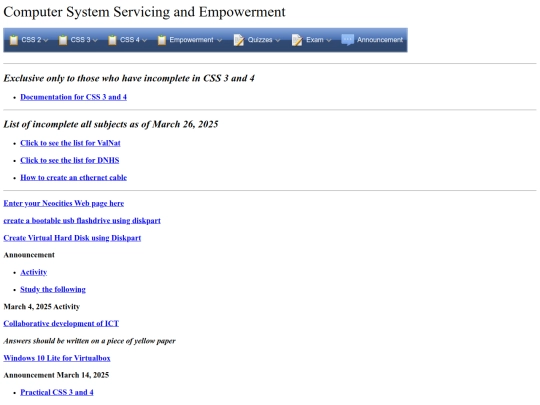
Task: Click the March 4, 2025 Activity text
Action: (42, 307)
